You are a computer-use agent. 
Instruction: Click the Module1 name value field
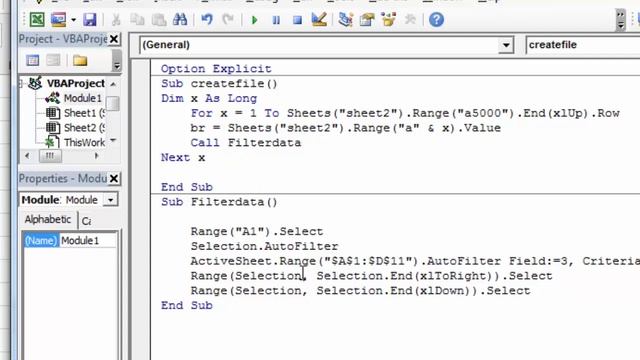(x=88, y=241)
